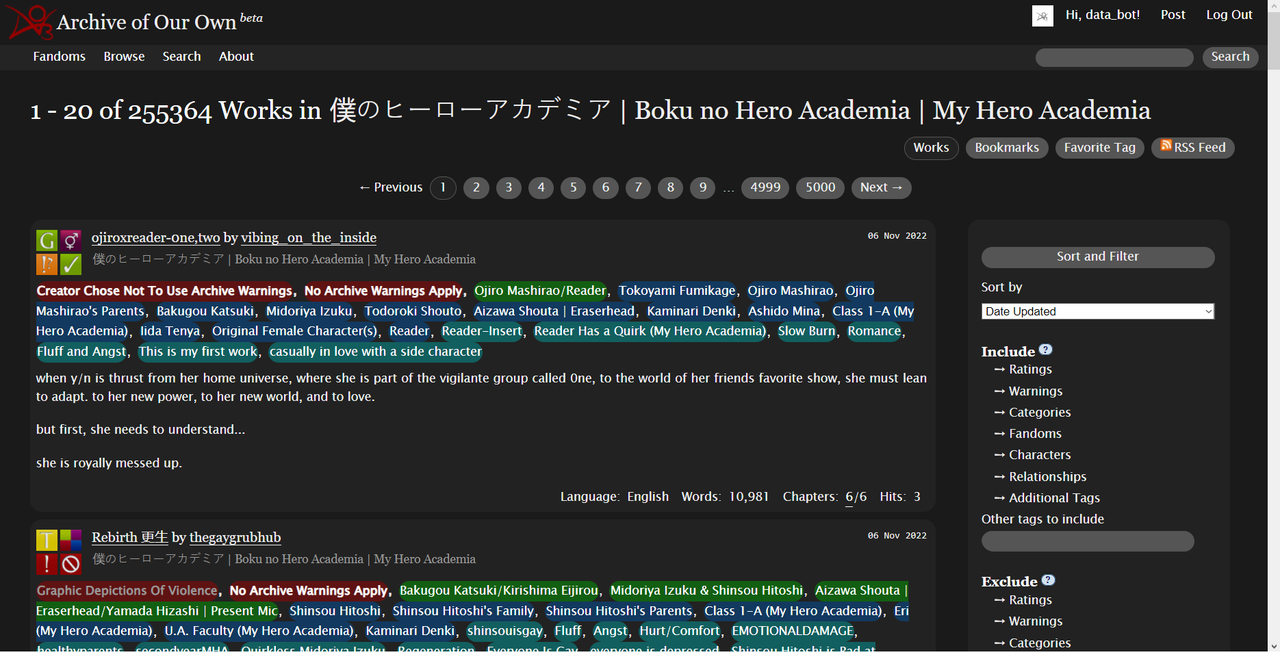Screen dimensions: 1280x652
Task: Click the Midoriya Izuku & Shinsou Hitoshi tag
Action: [x=707, y=590]
